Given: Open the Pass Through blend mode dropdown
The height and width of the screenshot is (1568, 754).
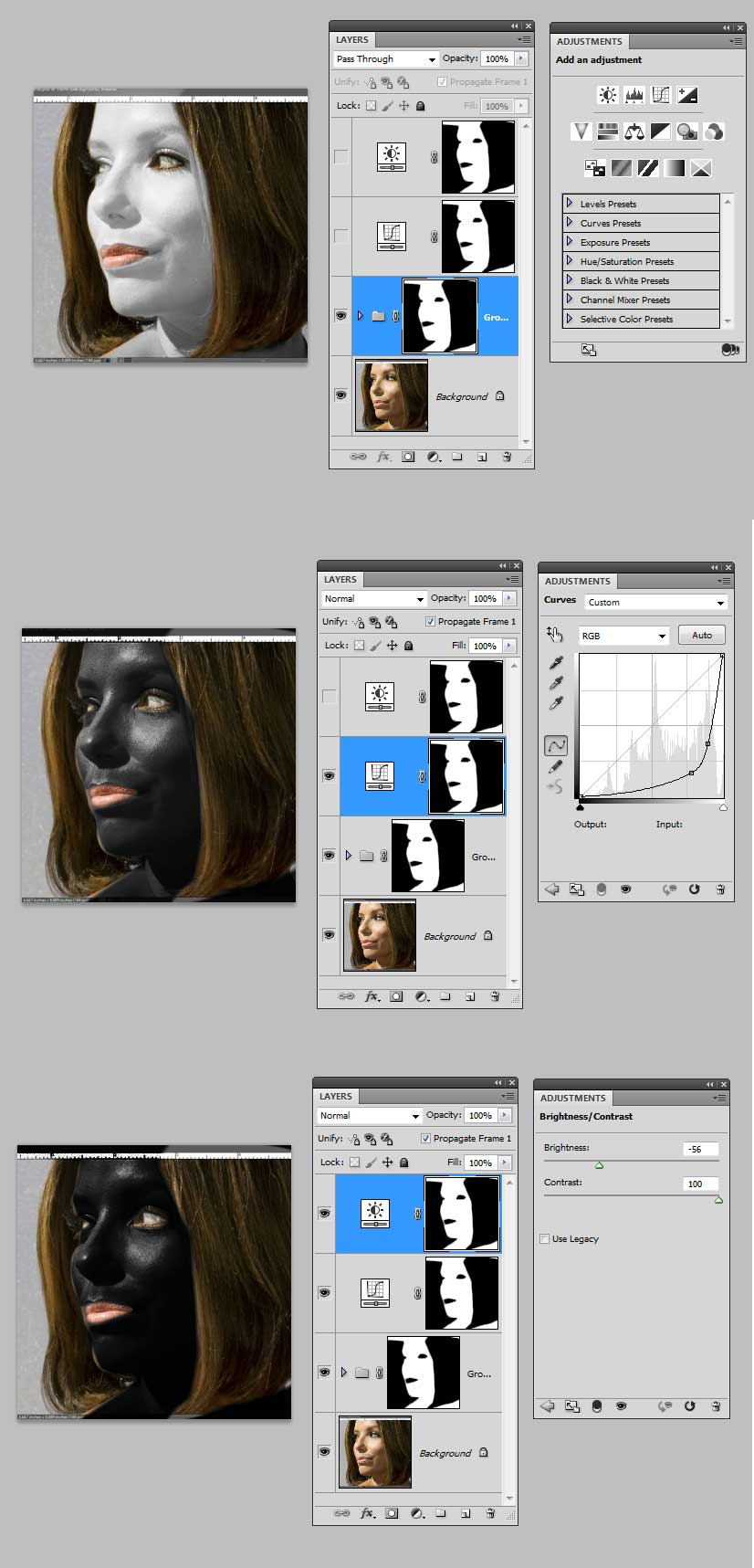Looking at the screenshot, I should [386, 59].
